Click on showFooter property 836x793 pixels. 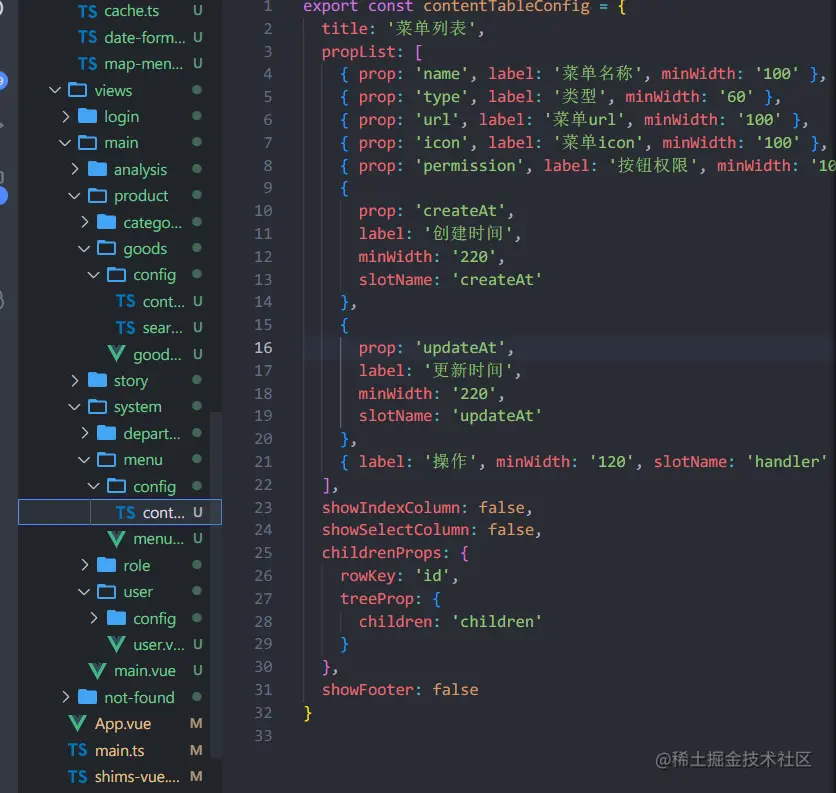[367, 690]
